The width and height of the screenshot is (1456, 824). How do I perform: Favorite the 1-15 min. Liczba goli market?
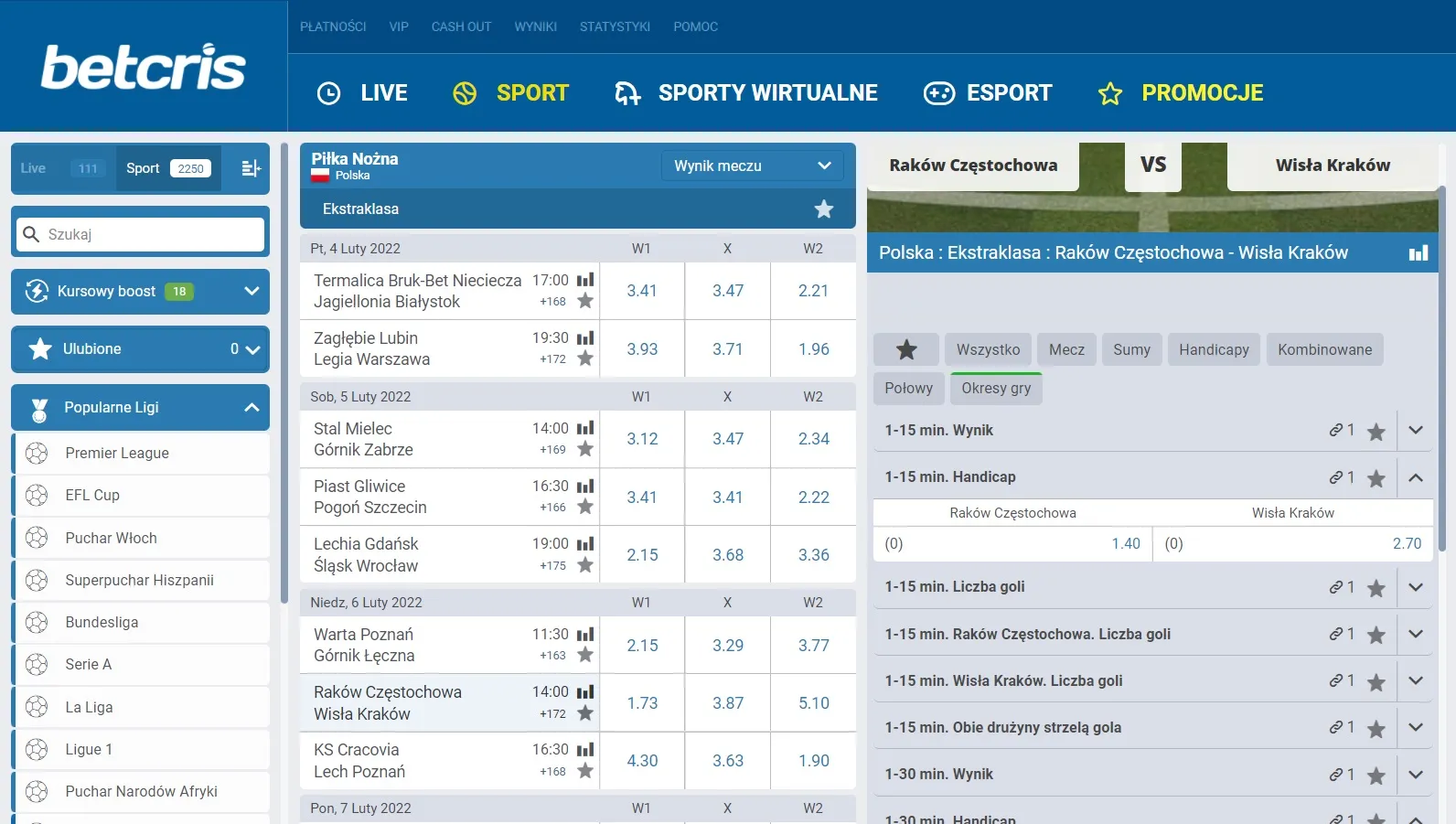click(1376, 588)
